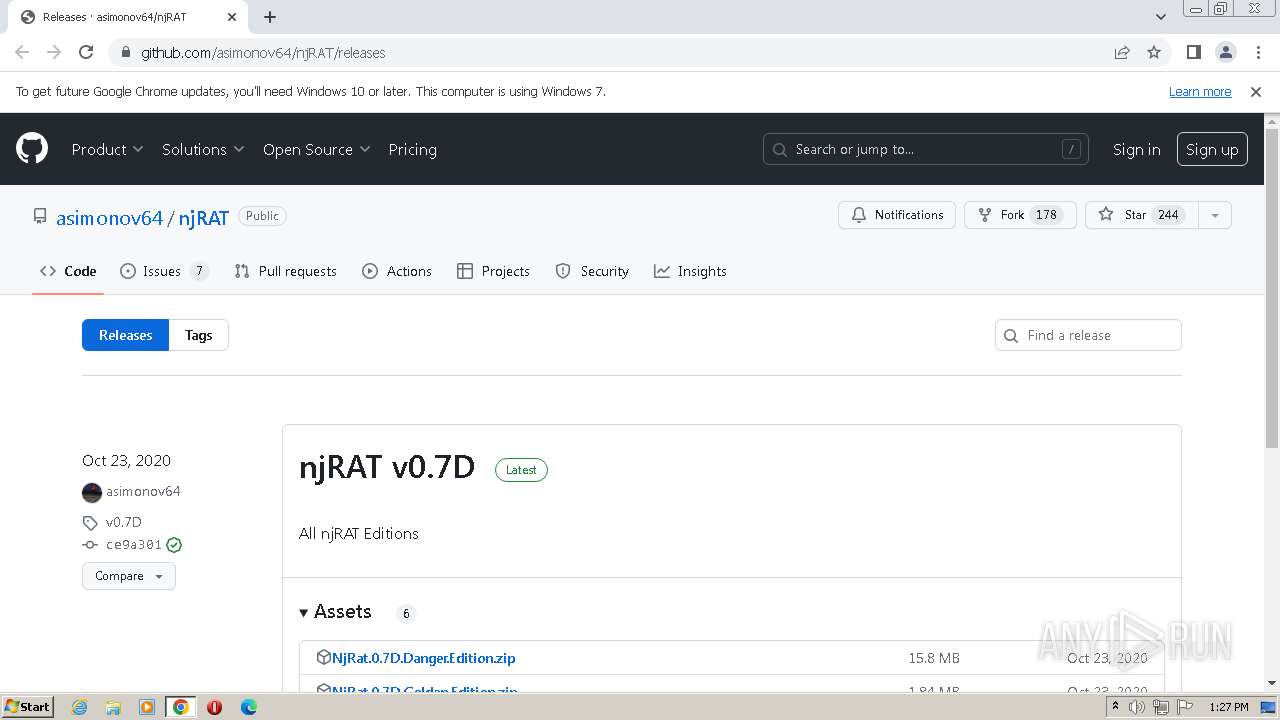
Task: Click the volume speaker tray icon
Action: pyautogui.click(x=1137, y=707)
